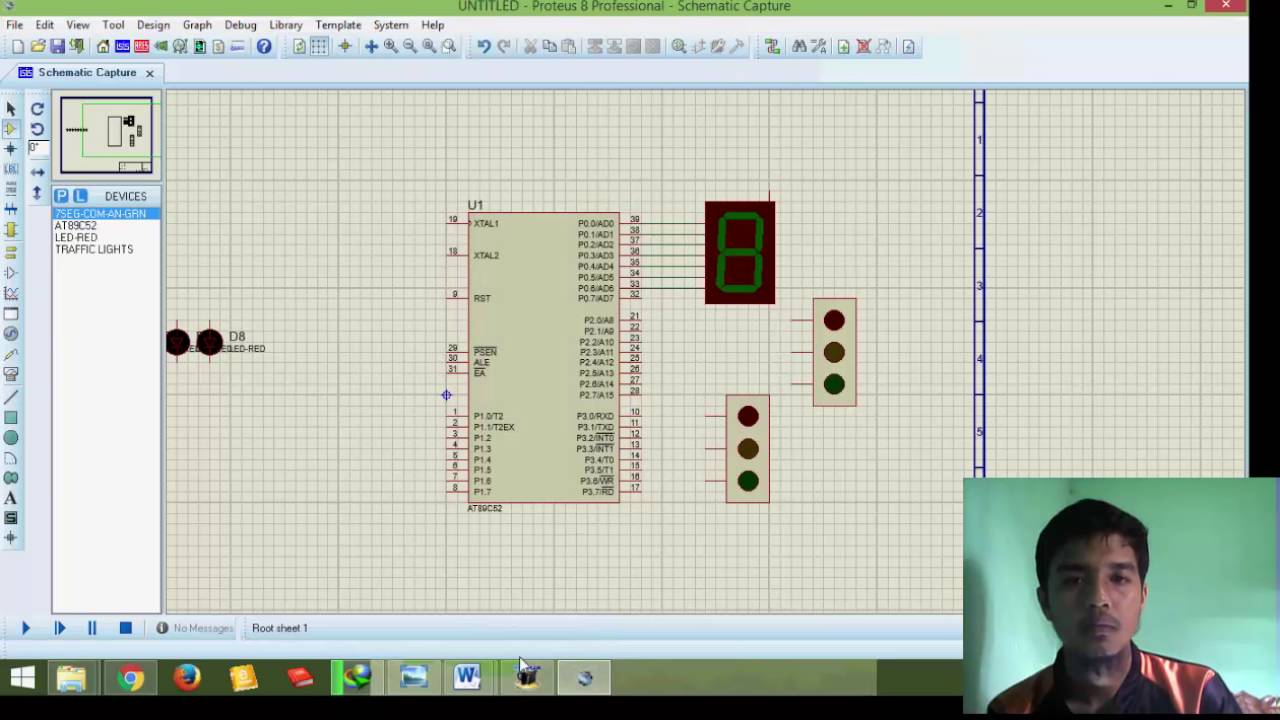Viewport: 1280px width, 720px height.
Task: Click the horizontal mirror icon
Action: [37, 172]
